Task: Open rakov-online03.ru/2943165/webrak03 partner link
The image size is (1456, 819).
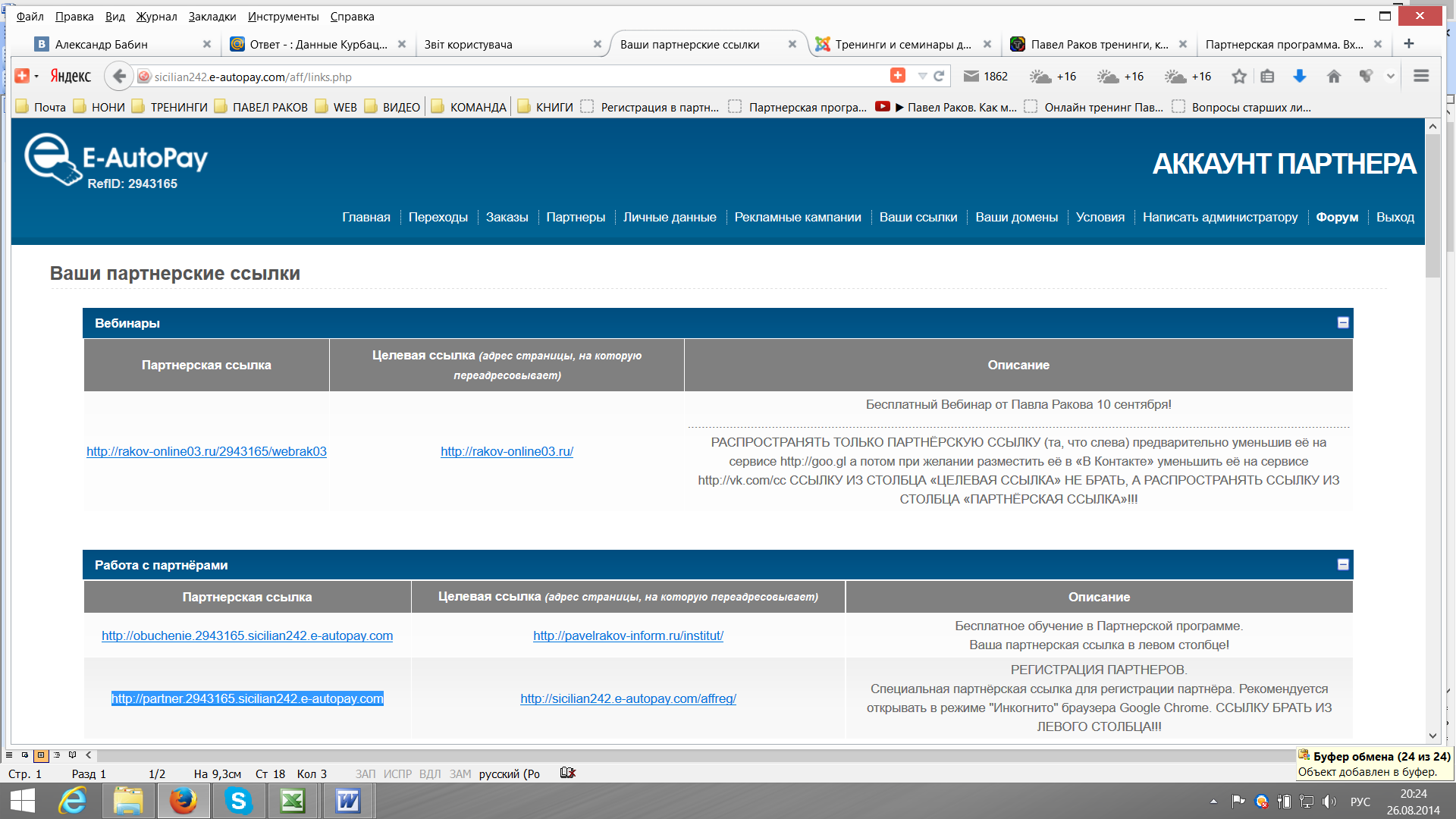Action: click(x=206, y=451)
